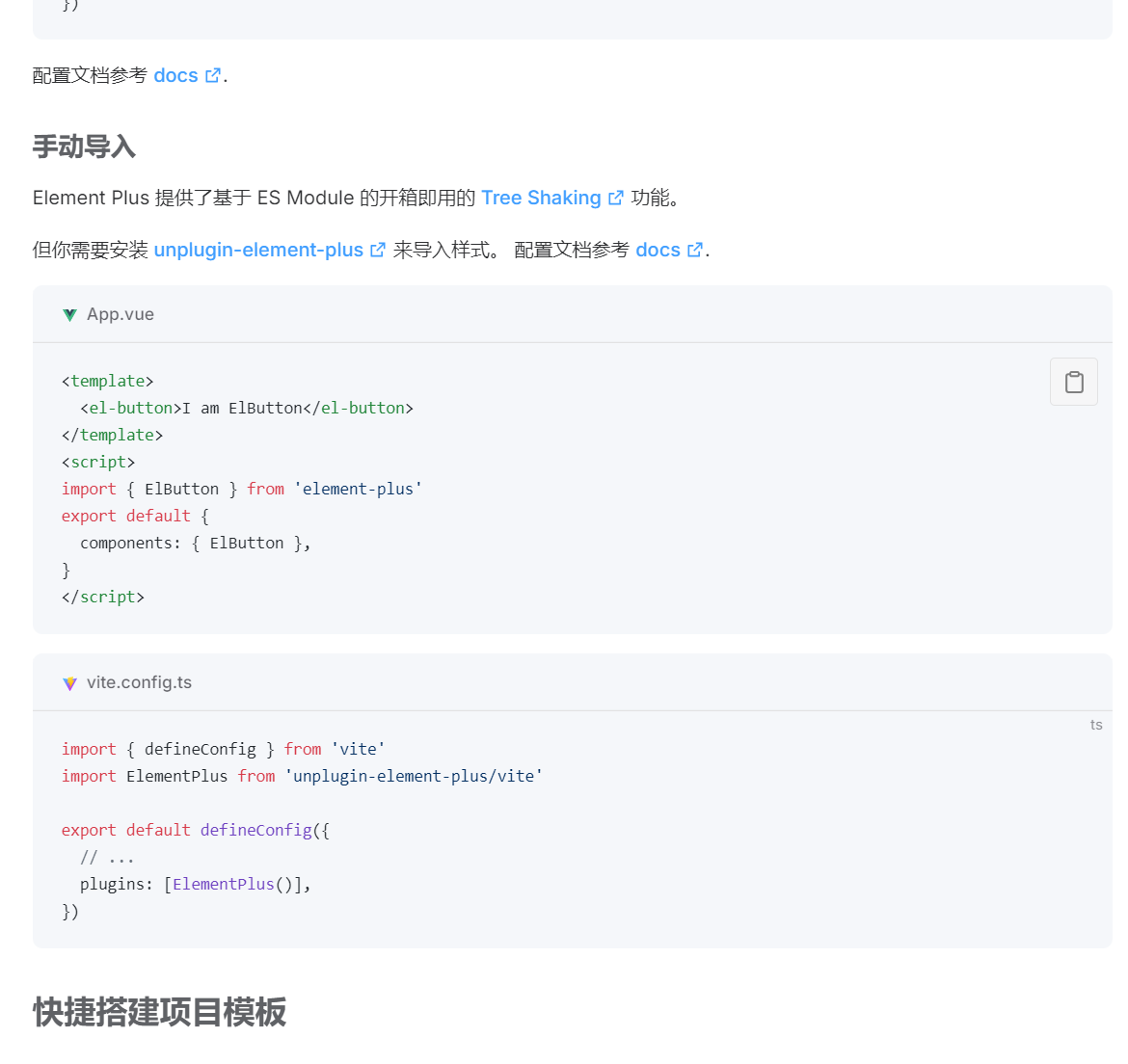
Task: Click the export default defineConfig line
Action: click(x=195, y=831)
